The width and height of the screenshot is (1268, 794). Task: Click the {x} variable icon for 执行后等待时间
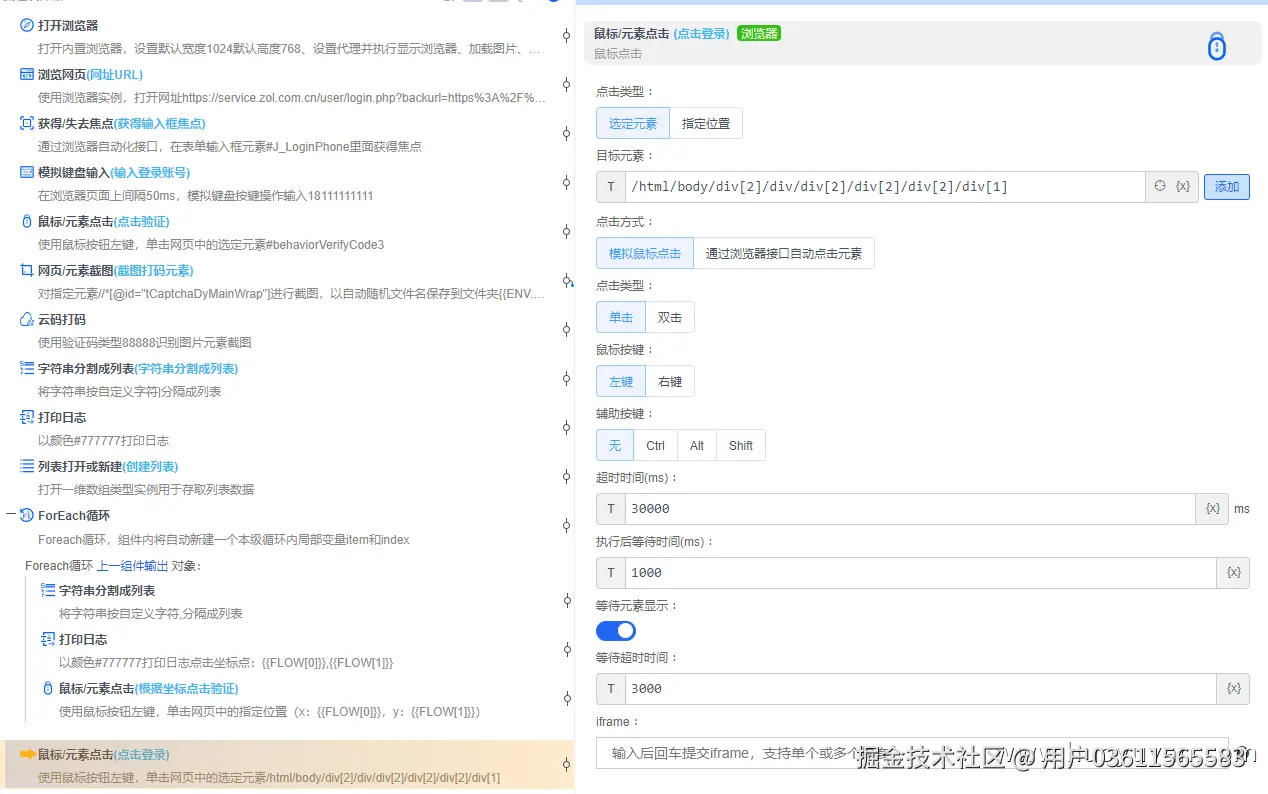[1233, 572]
